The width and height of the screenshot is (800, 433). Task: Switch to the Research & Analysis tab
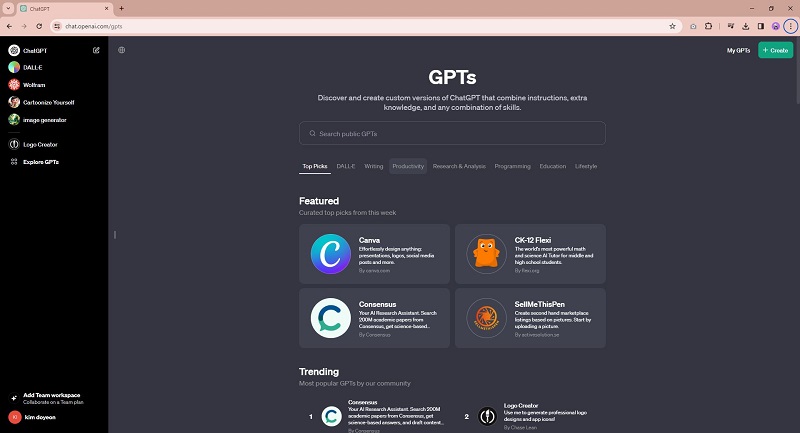459,166
